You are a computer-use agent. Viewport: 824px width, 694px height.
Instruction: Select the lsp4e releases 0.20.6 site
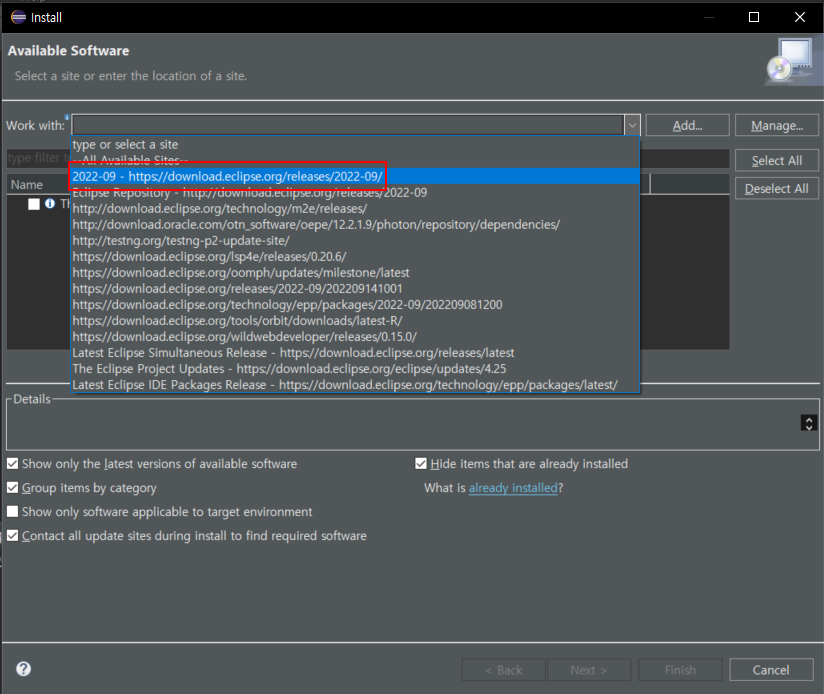coord(355,256)
